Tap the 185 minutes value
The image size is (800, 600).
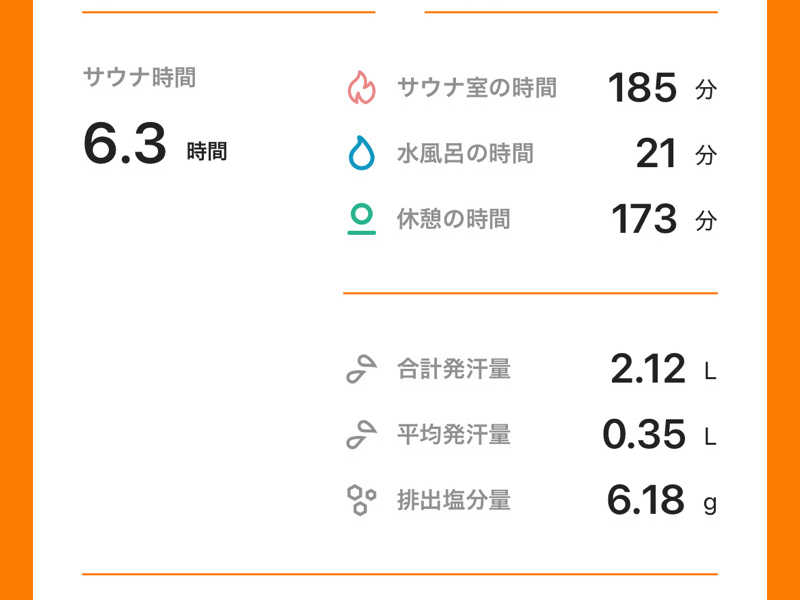tap(643, 88)
